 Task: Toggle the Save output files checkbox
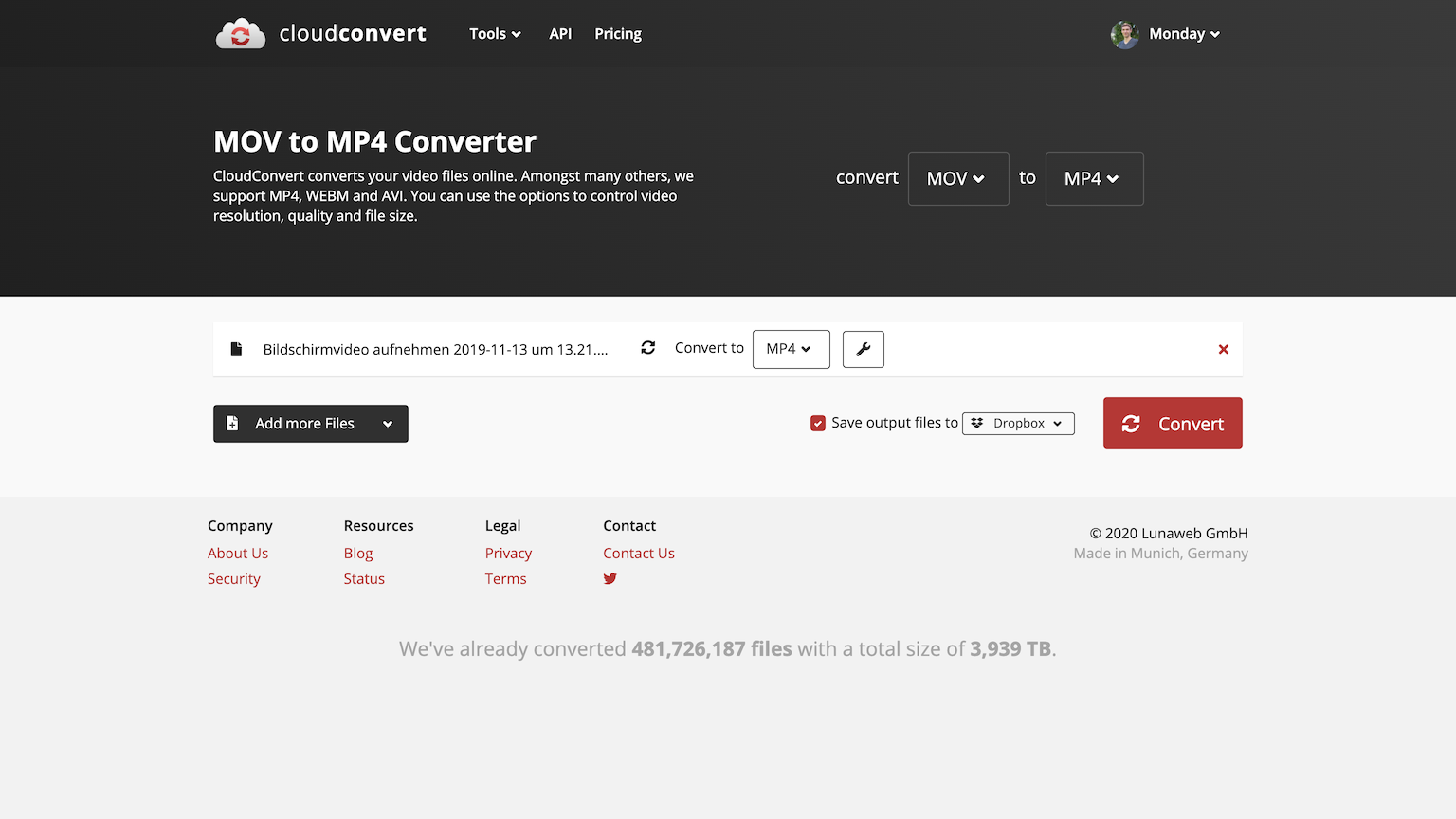coord(818,423)
